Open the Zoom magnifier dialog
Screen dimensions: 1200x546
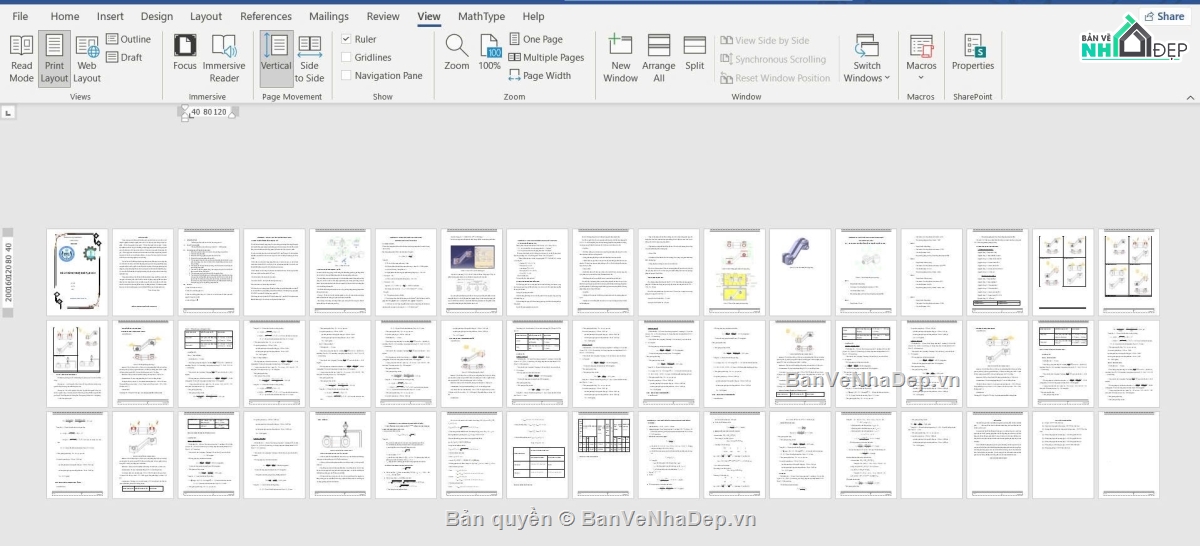click(457, 52)
